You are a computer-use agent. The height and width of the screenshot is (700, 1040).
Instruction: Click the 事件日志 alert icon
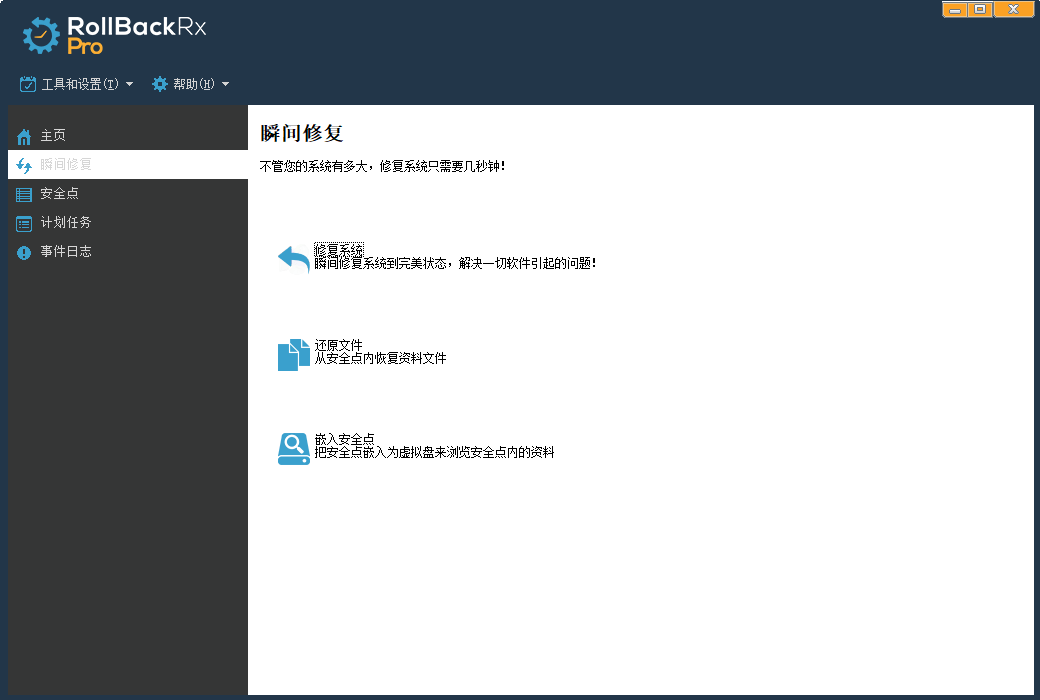click(x=24, y=252)
